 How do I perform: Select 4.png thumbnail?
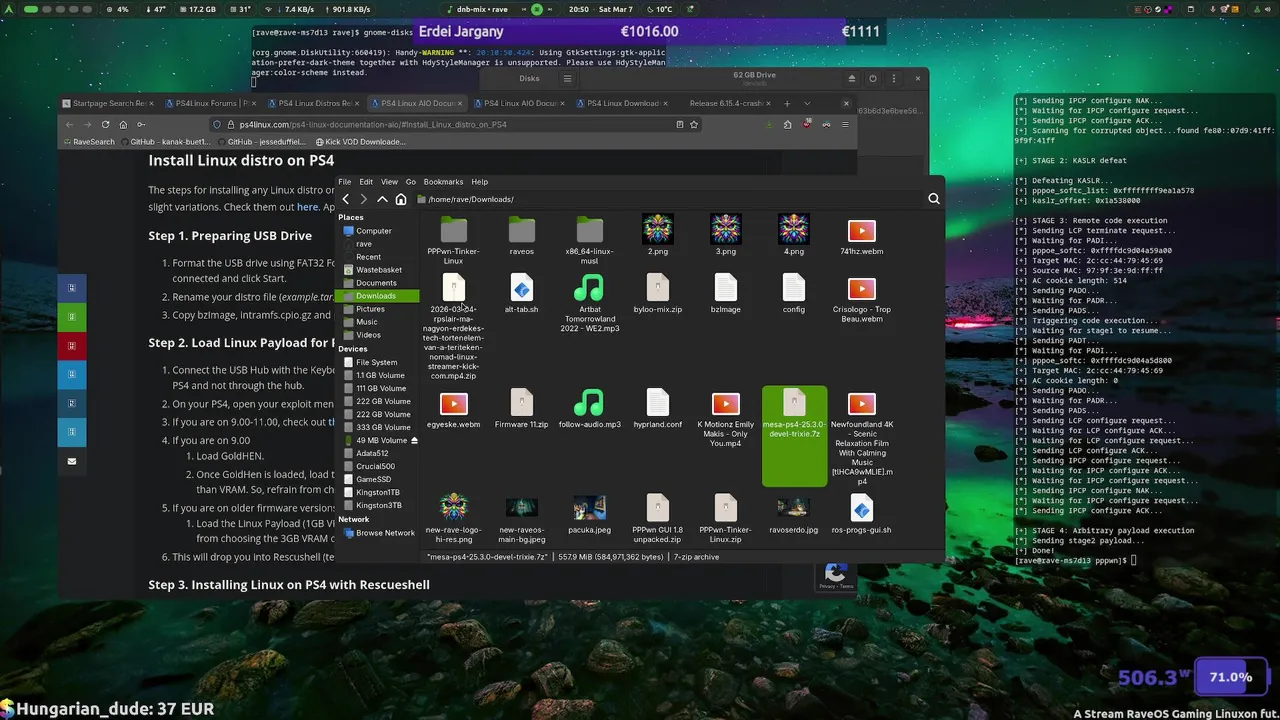pos(793,230)
